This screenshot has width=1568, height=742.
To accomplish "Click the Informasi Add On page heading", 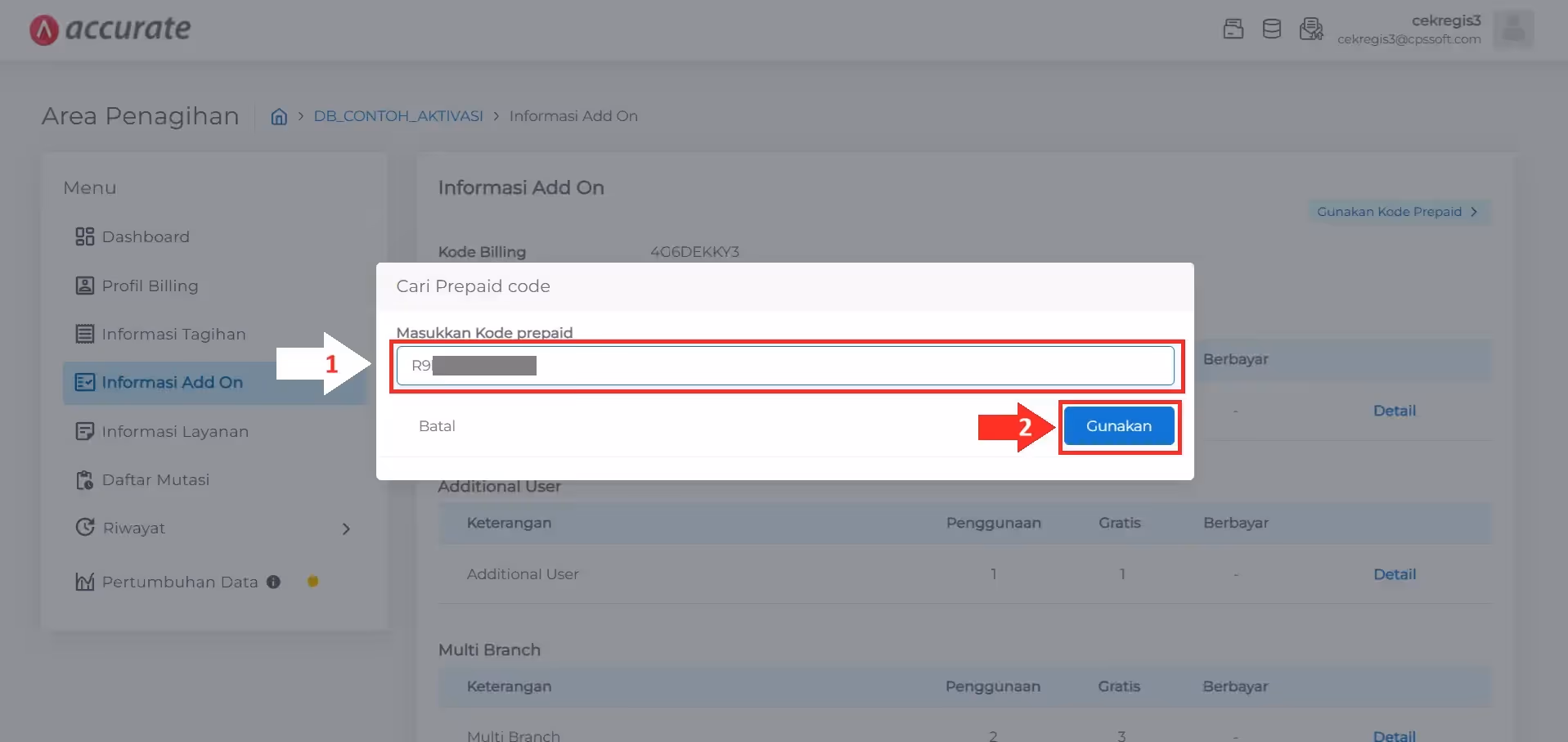I will 521,187.
